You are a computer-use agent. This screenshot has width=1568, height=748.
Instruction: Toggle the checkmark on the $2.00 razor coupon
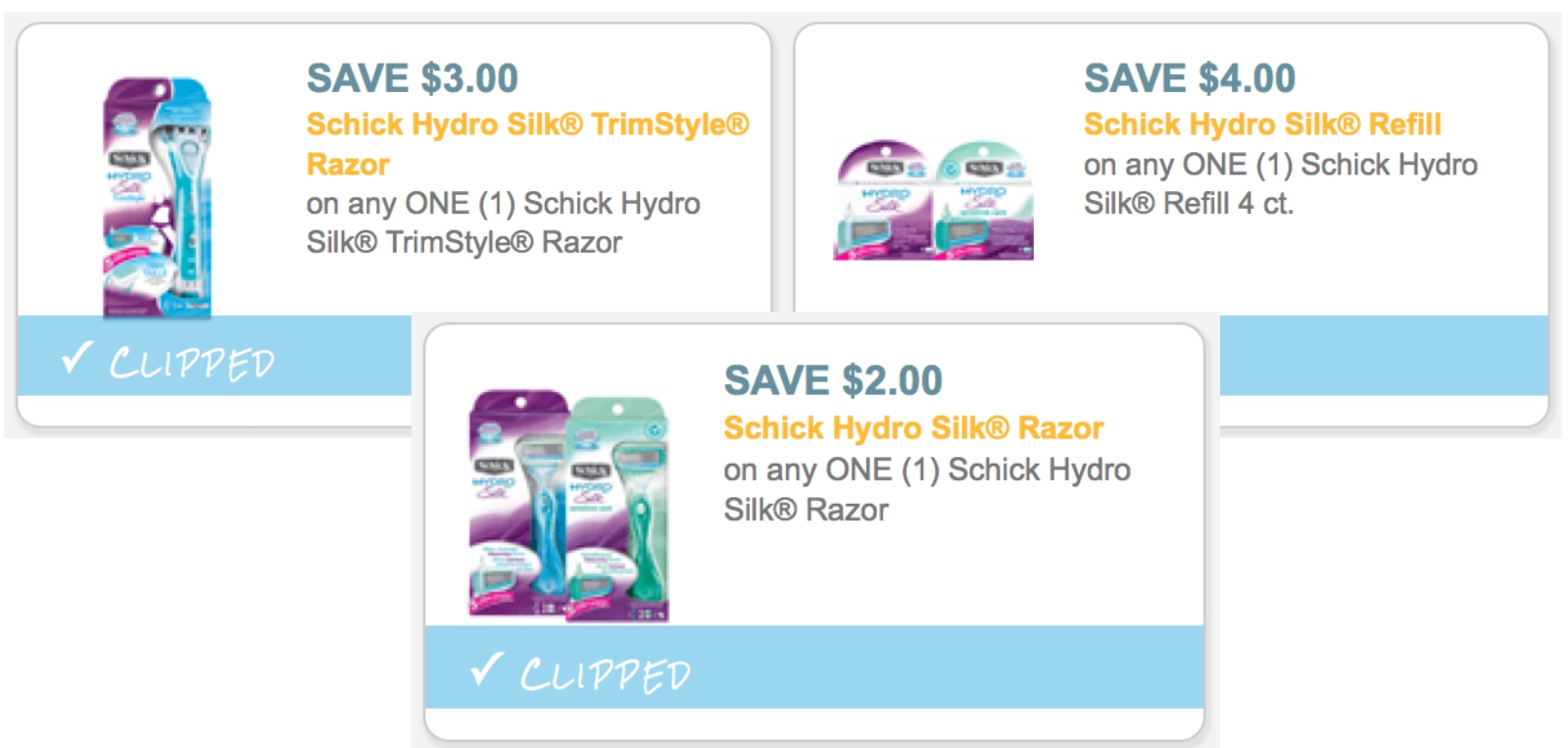click(486, 670)
